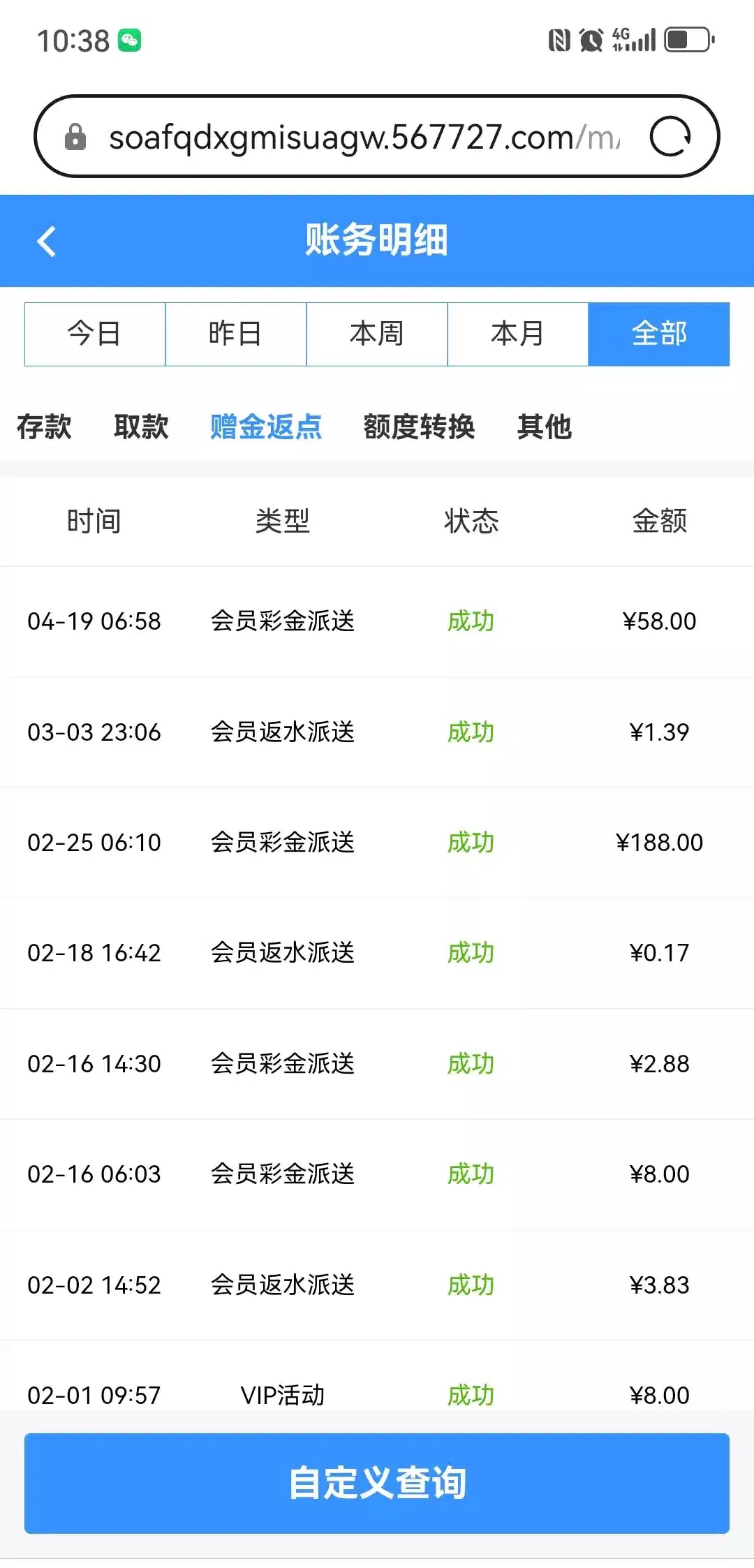The width and height of the screenshot is (754, 1568).
Task: Select the 今日 date filter
Action: (x=95, y=334)
